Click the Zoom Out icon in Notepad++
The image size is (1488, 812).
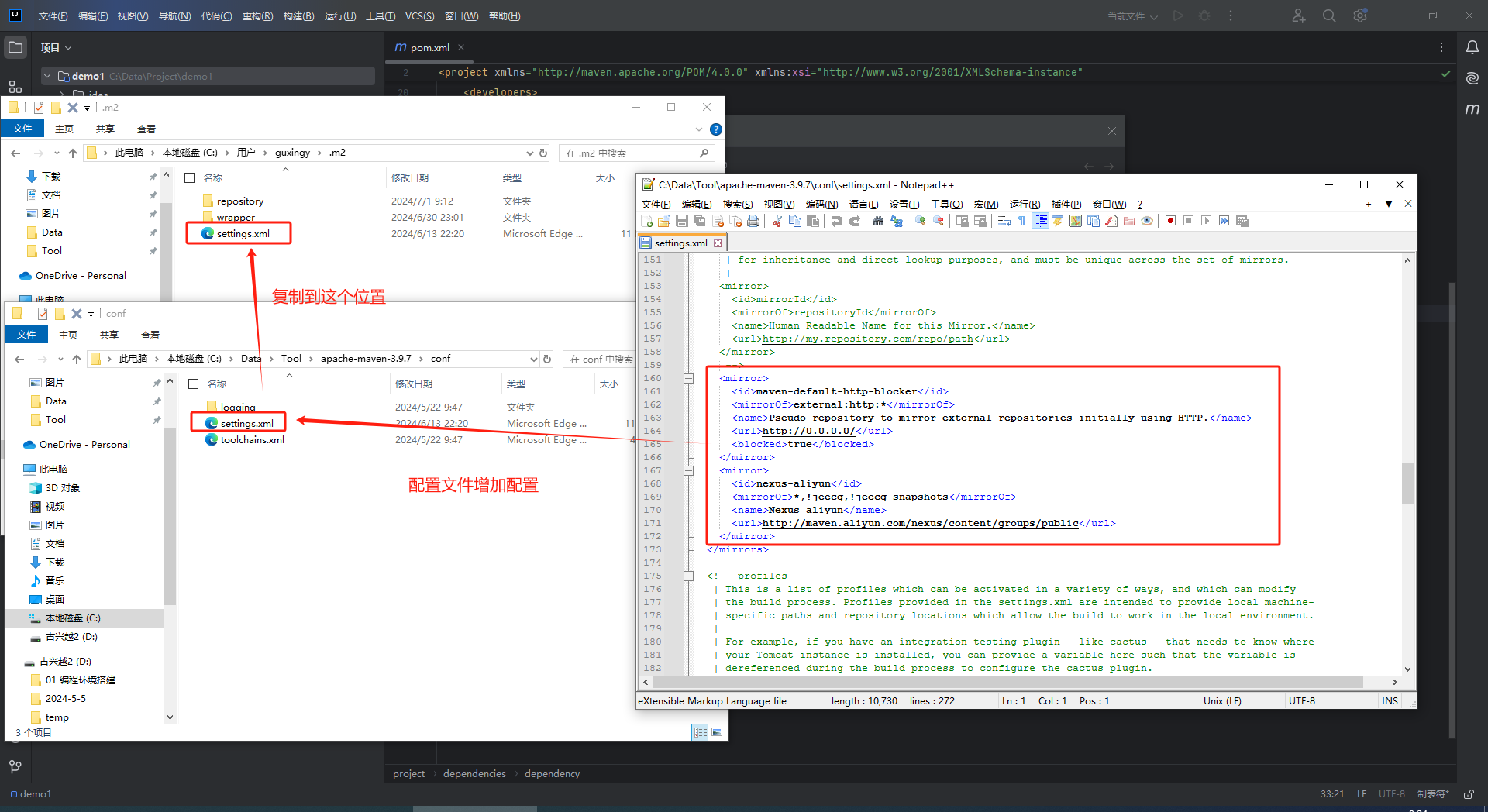pos(939,222)
